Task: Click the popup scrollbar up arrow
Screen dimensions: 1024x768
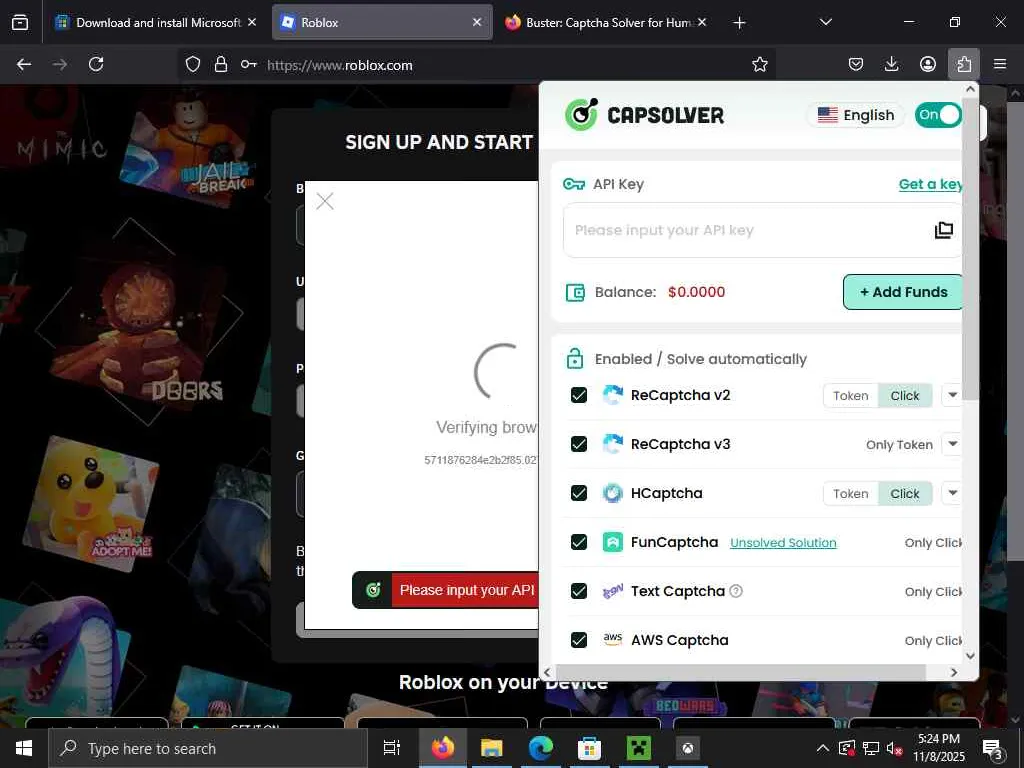Action: tap(970, 89)
